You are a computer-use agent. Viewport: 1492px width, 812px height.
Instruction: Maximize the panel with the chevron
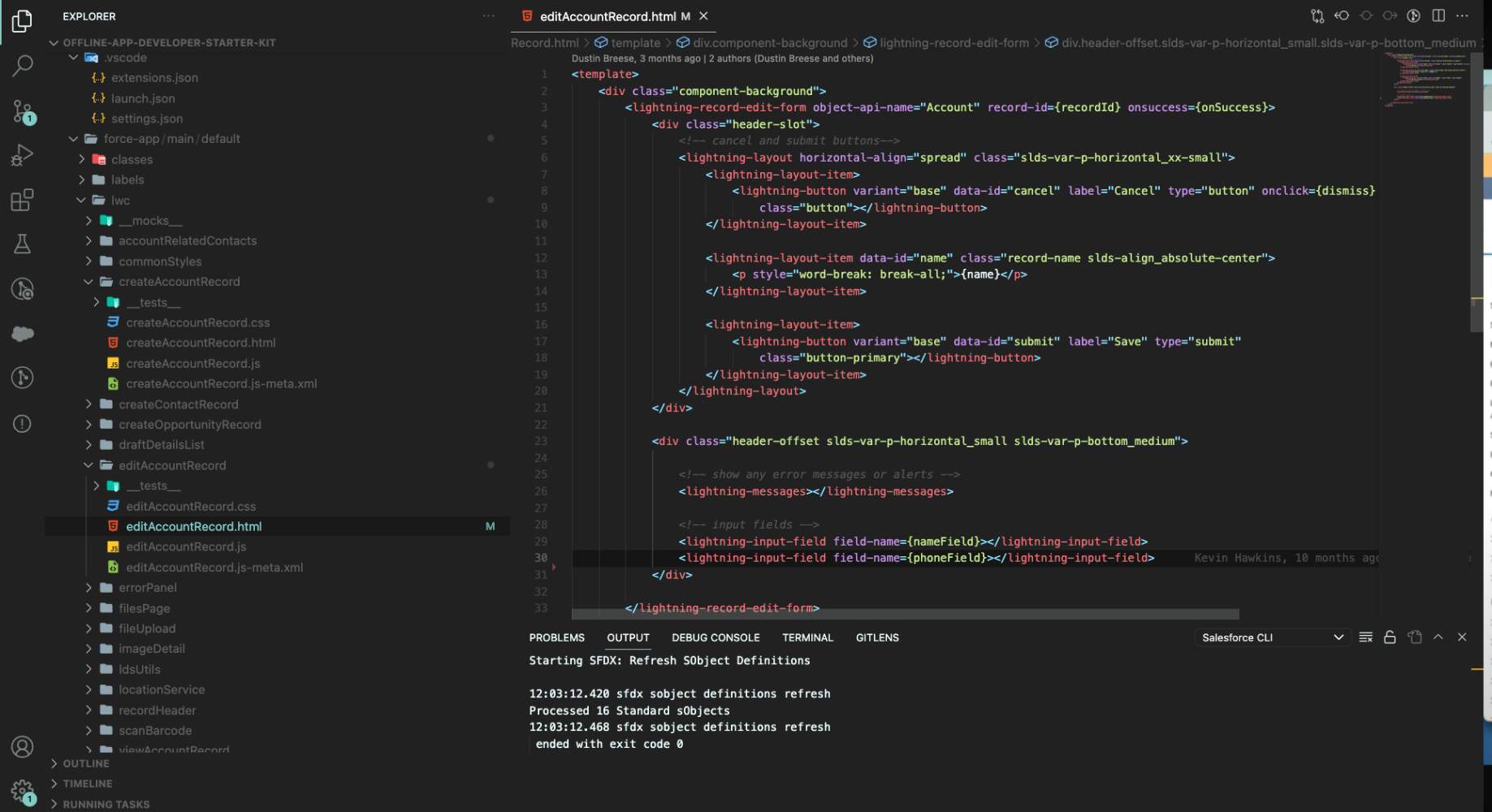1438,637
